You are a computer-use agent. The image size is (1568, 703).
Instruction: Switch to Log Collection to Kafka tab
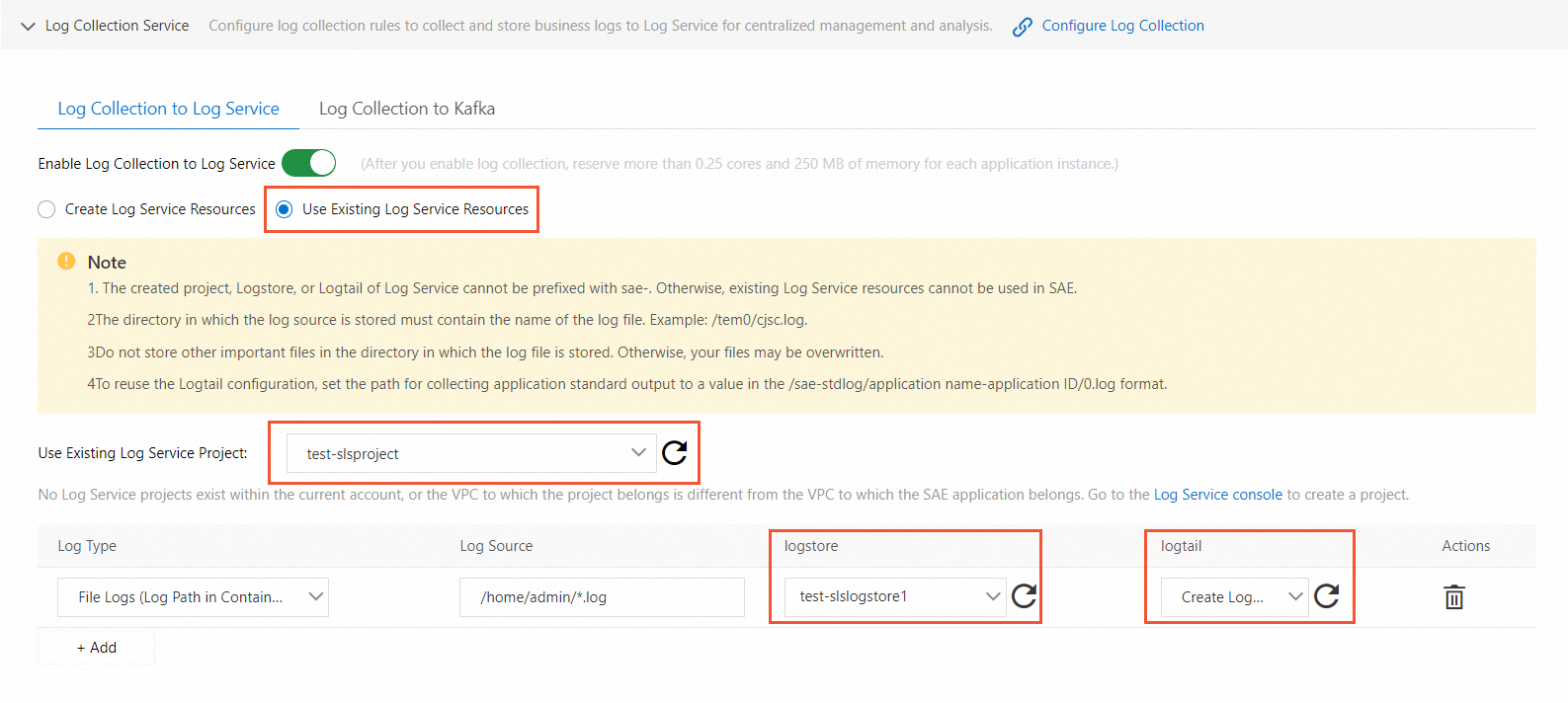[407, 109]
